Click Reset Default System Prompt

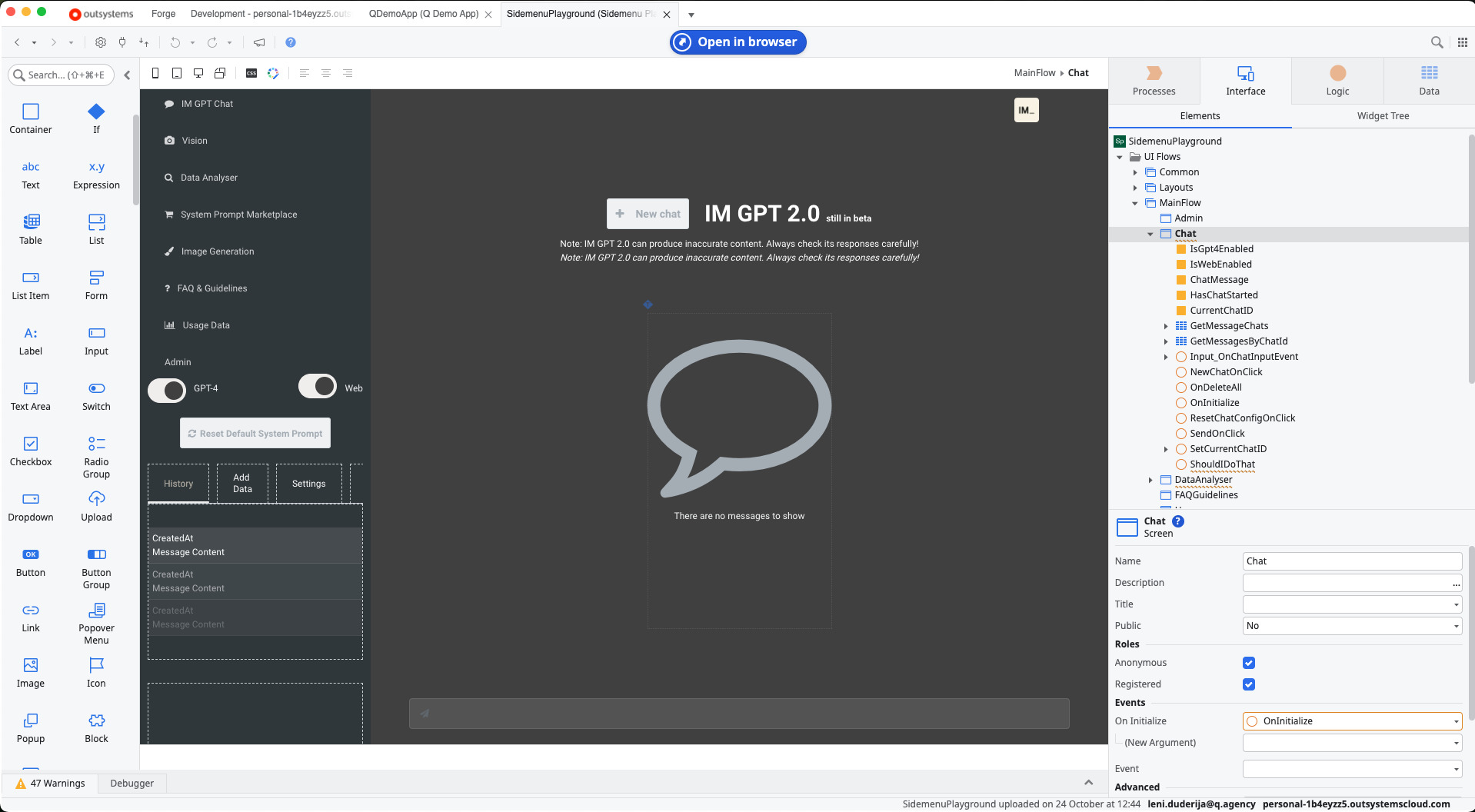pyautogui.click(x=255, y=433)
